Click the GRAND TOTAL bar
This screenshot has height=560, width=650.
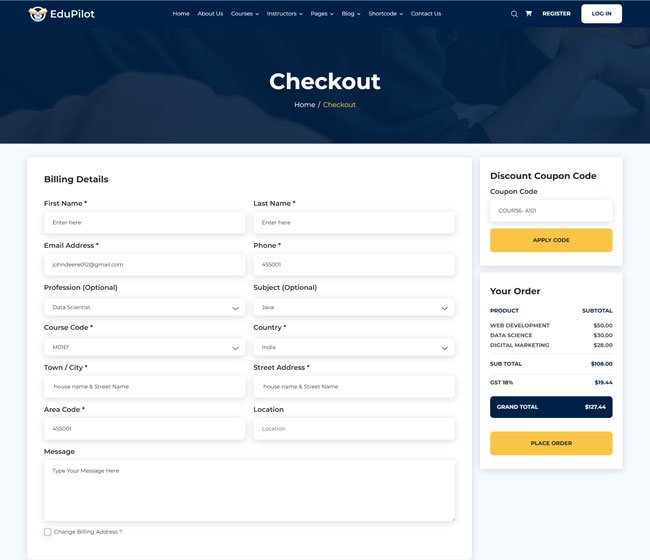(551, 407)
